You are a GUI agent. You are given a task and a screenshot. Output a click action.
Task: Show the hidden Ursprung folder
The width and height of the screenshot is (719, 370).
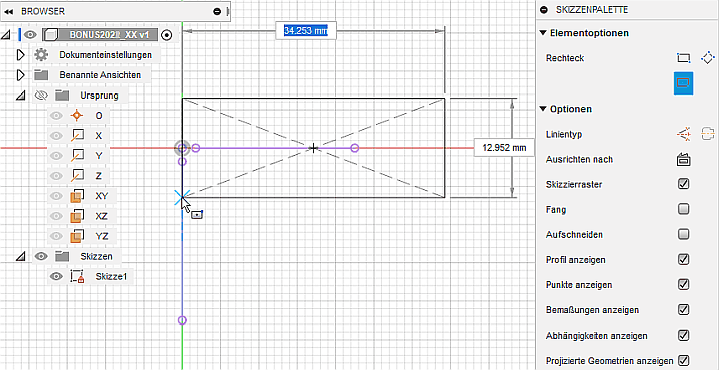click(x=41, y=95)
